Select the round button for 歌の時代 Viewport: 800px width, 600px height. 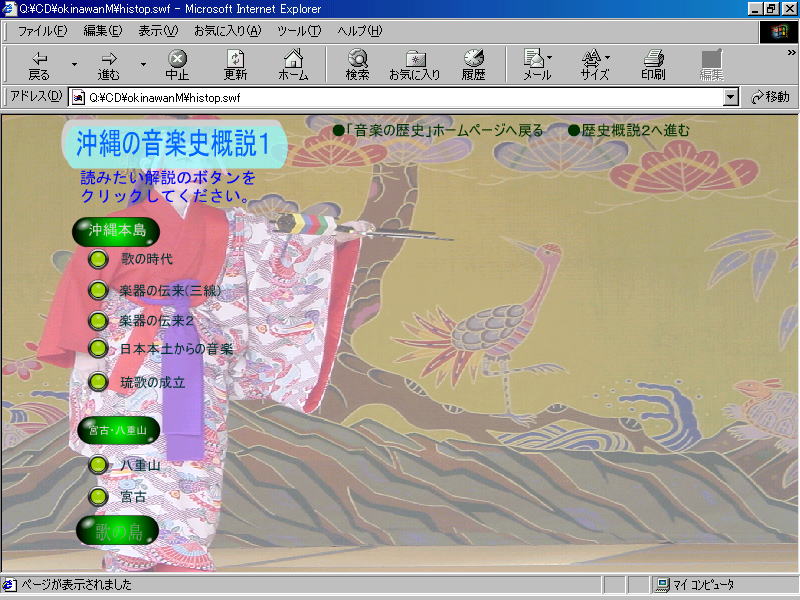(98, 259)
